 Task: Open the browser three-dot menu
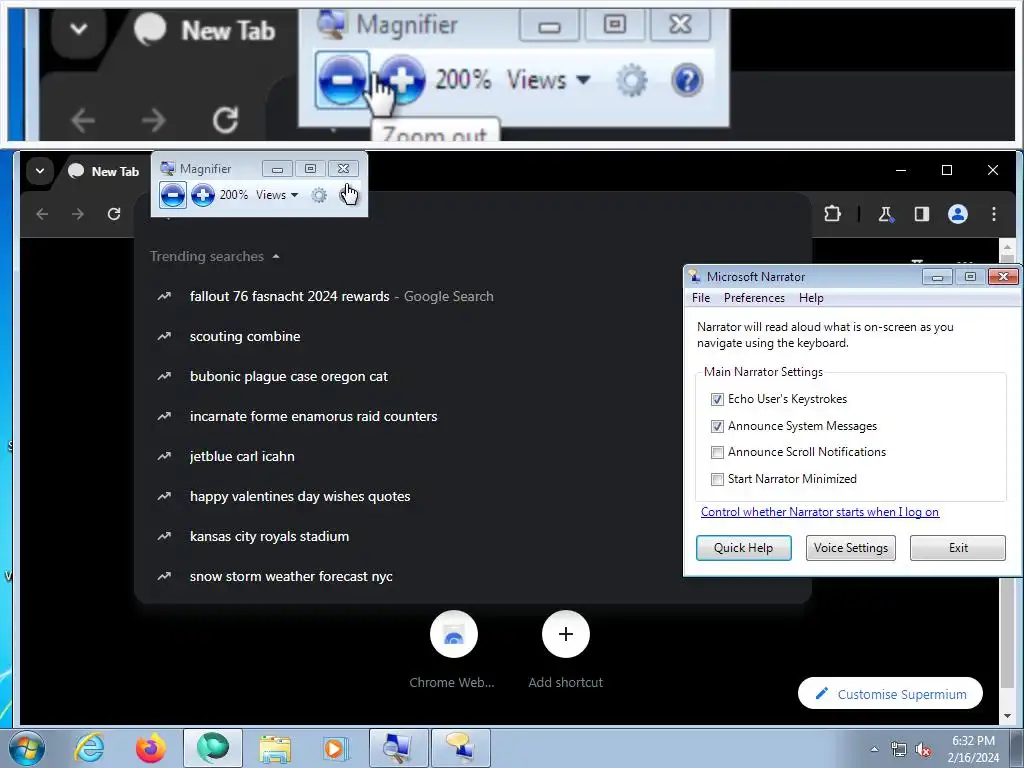click(x=993, y=214)
